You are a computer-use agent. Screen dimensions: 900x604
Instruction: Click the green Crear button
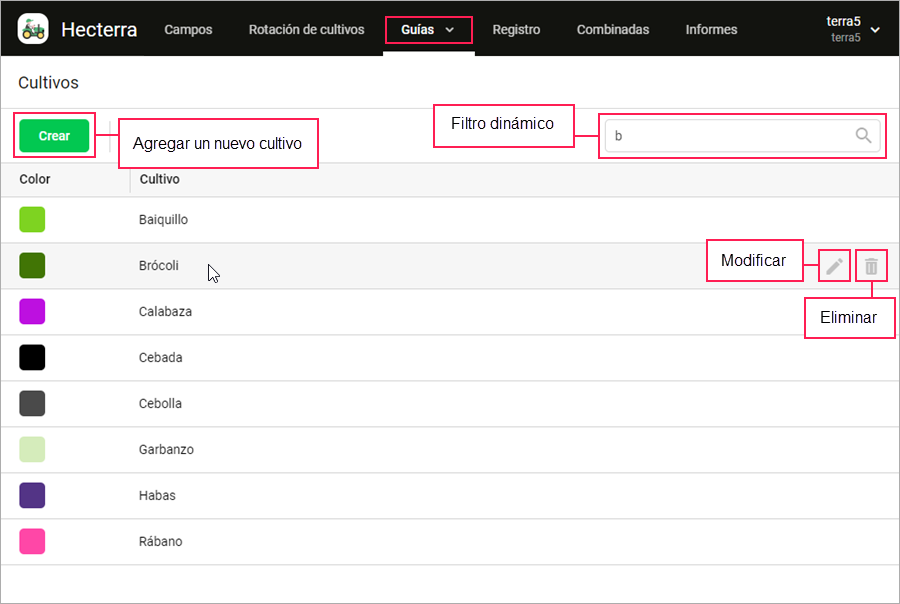54,136
